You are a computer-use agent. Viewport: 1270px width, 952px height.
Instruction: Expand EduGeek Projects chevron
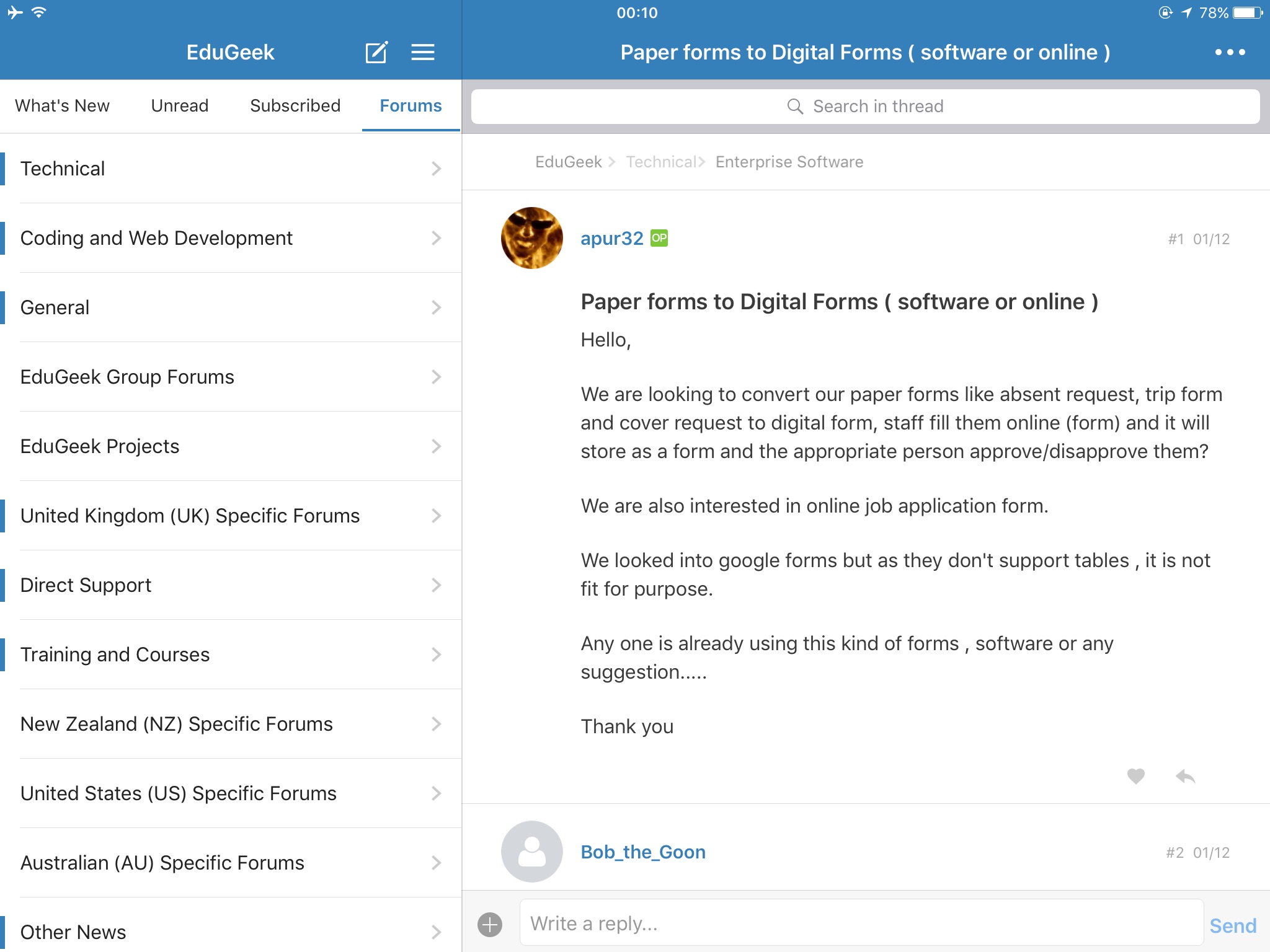[436, 446]
